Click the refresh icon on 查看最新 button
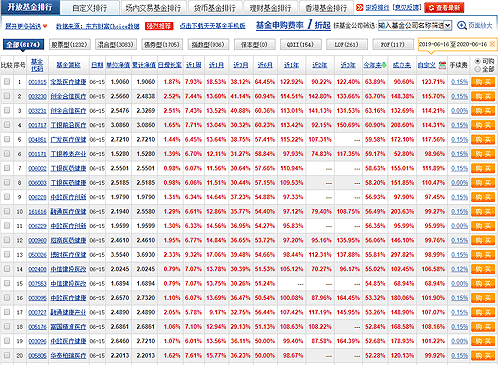Viewport: 500px width, 365px height. [431, 8]
